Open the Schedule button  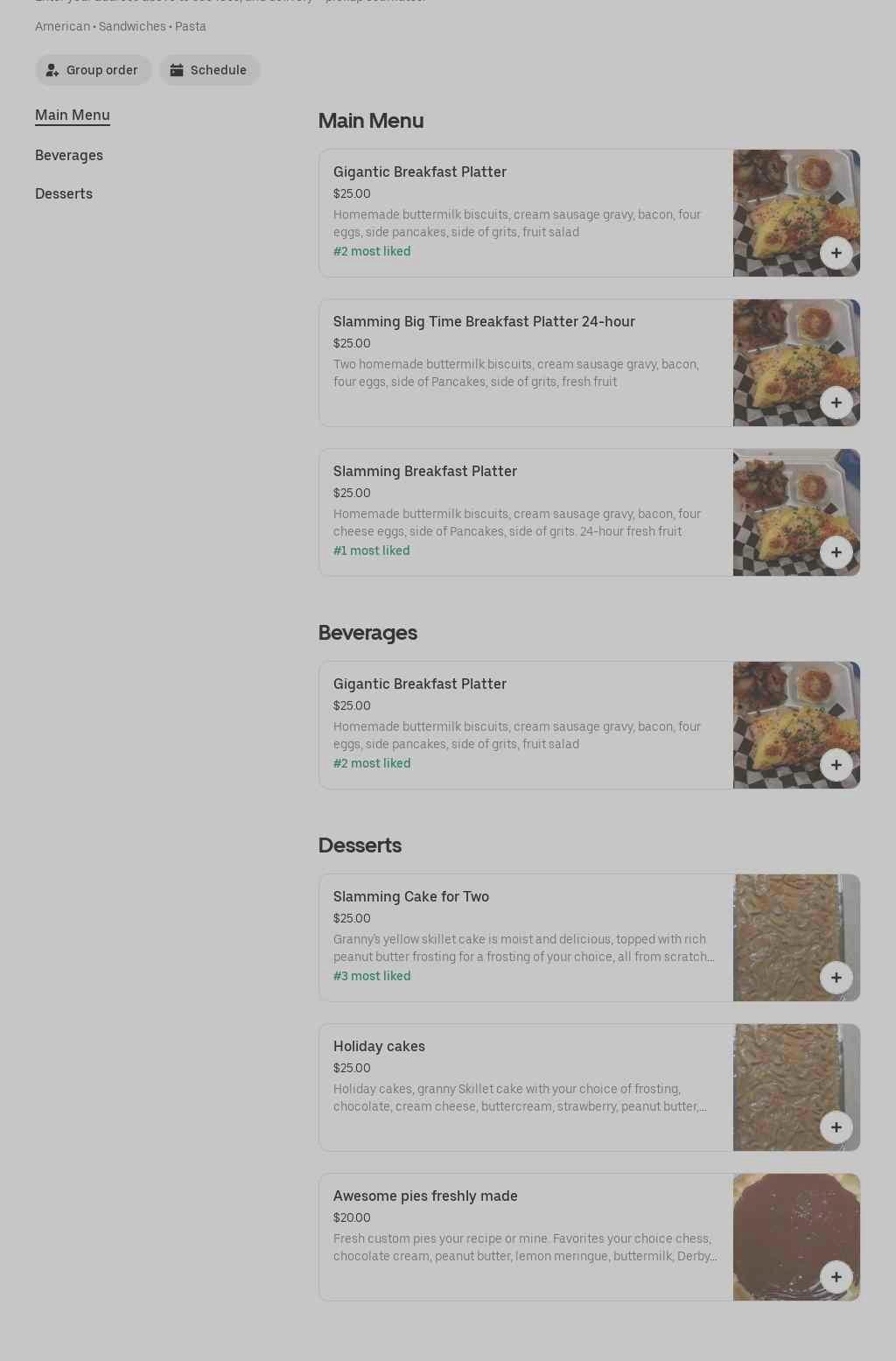pos(210,70)
